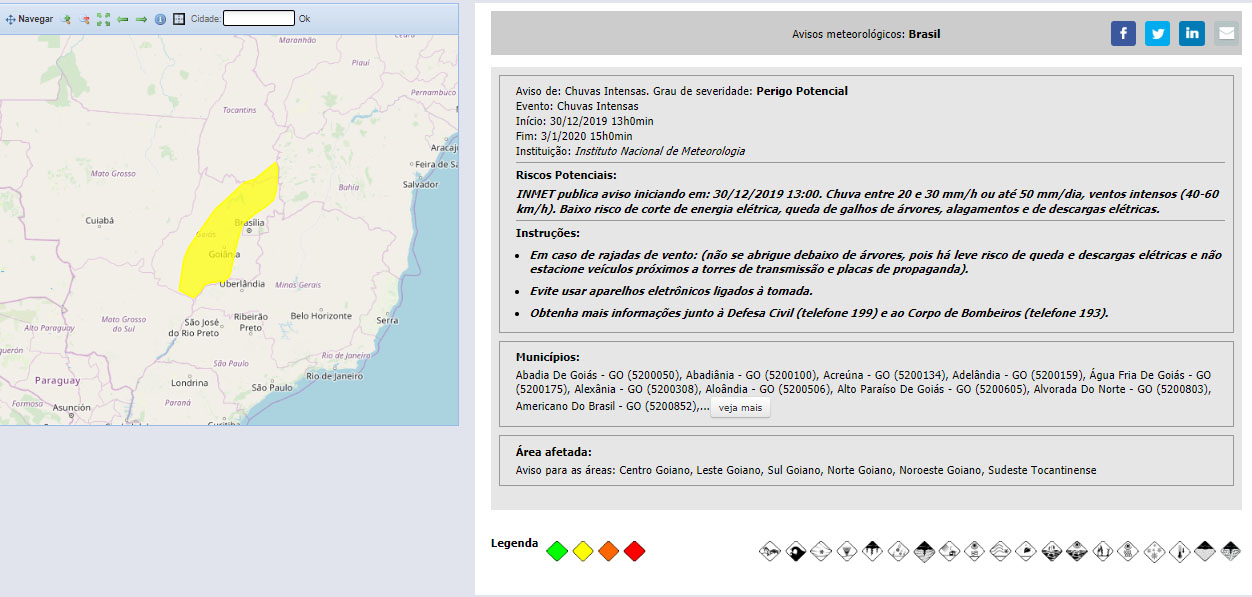Click the blue info tool icon

click(160, 19)
